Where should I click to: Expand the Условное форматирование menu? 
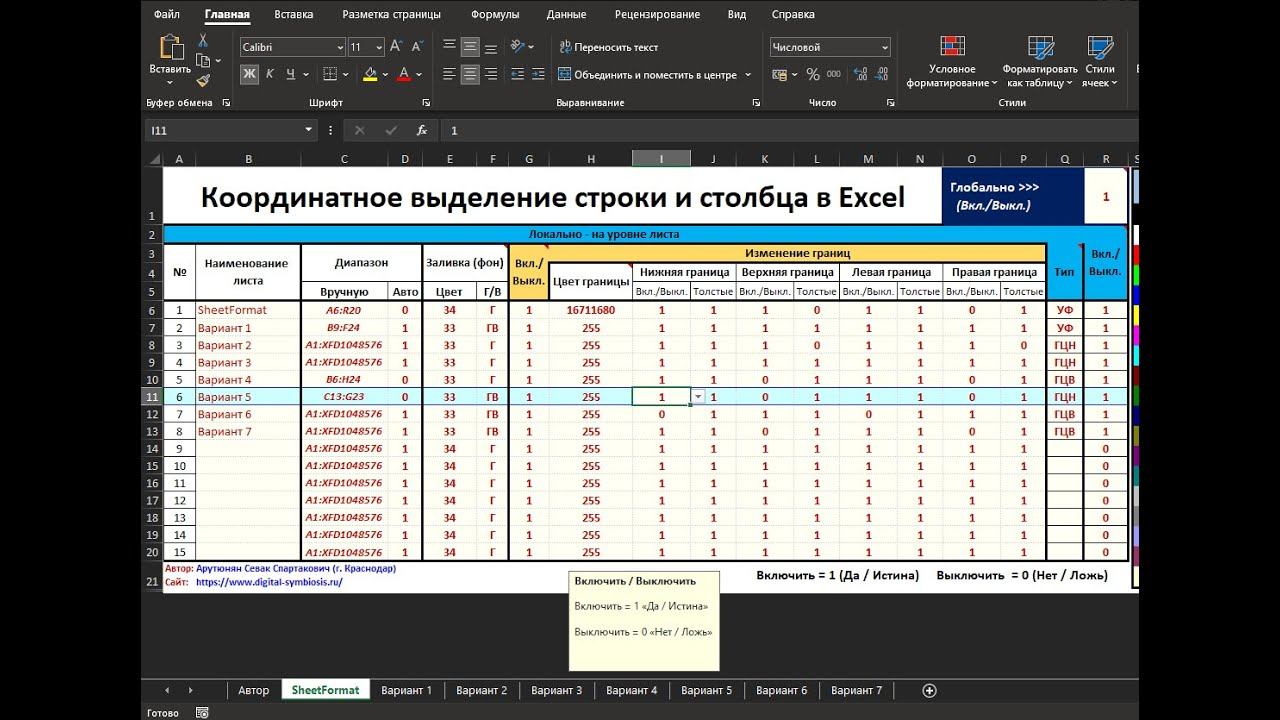pos(952,62)
